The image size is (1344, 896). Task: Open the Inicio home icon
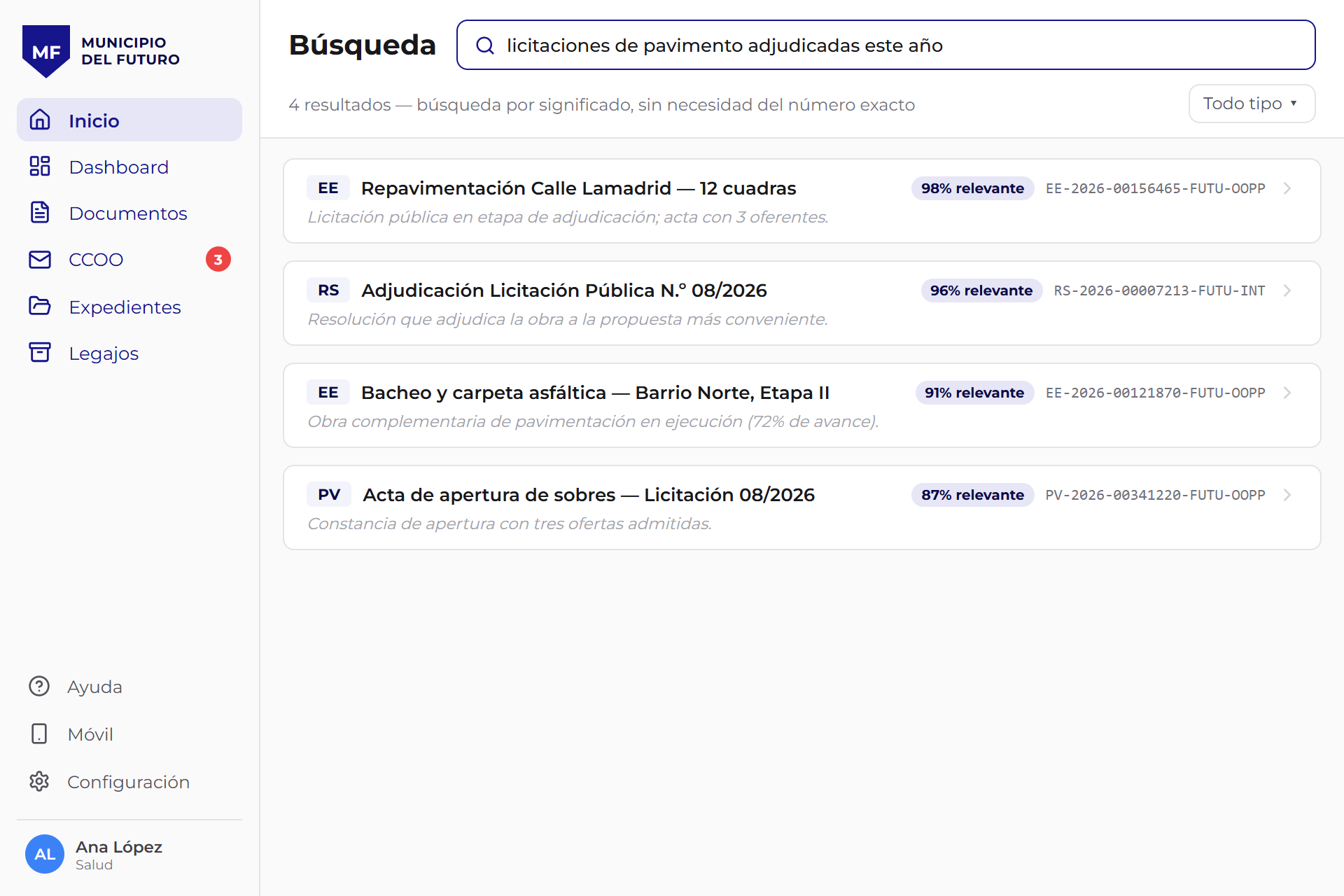[40, 120]
